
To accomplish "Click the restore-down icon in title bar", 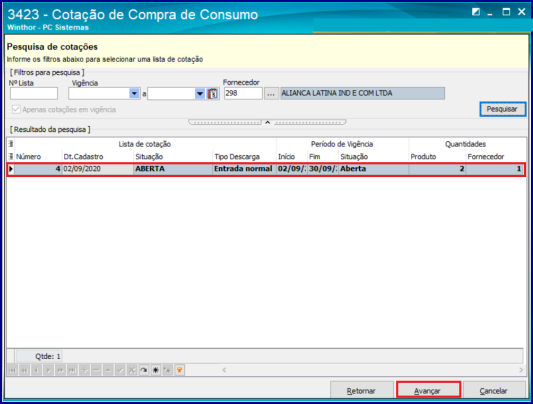I will coord(476,12).
